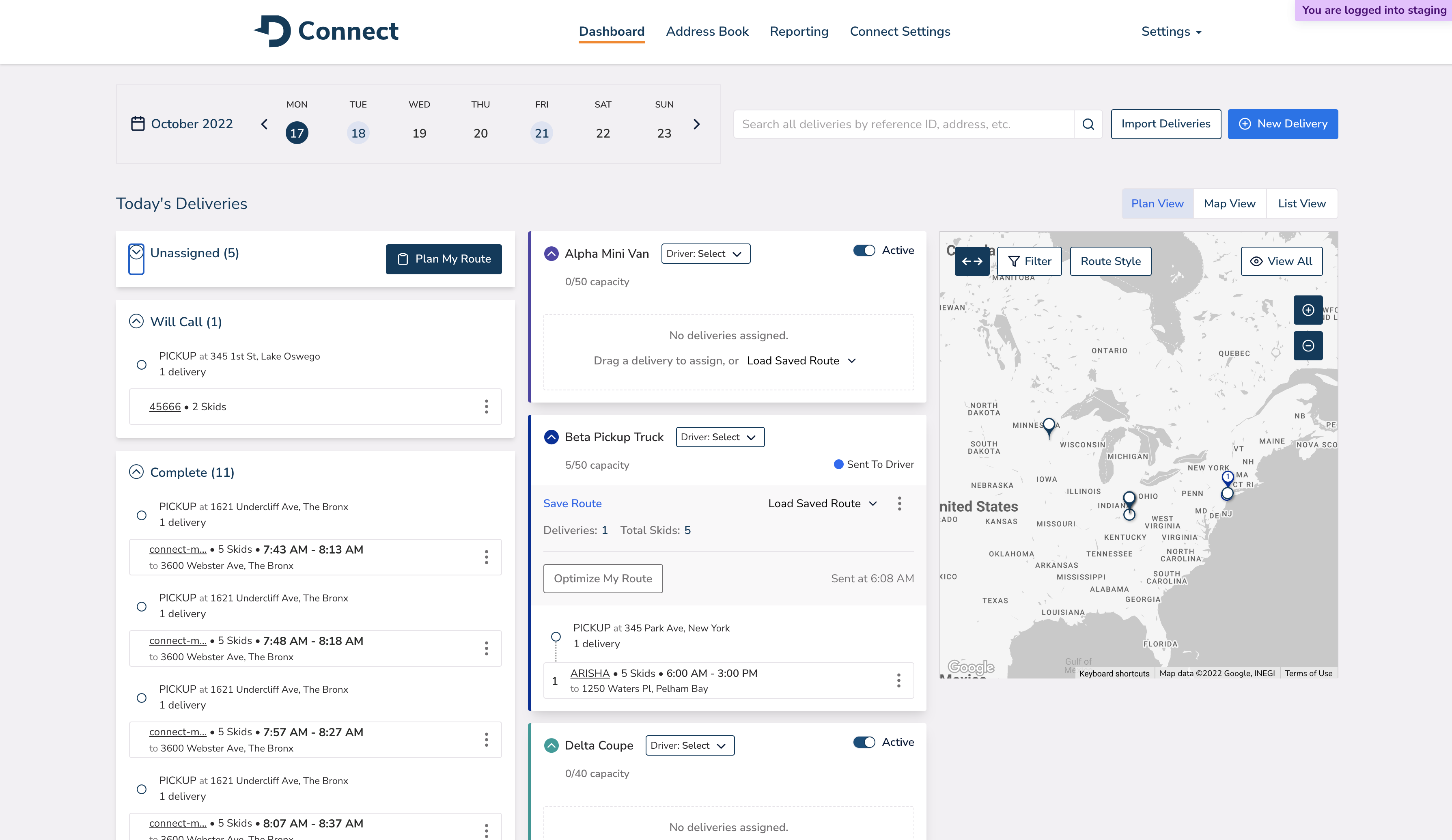Click Route Style on the map
The image size is (1452, 840).
click(1110, 261)
